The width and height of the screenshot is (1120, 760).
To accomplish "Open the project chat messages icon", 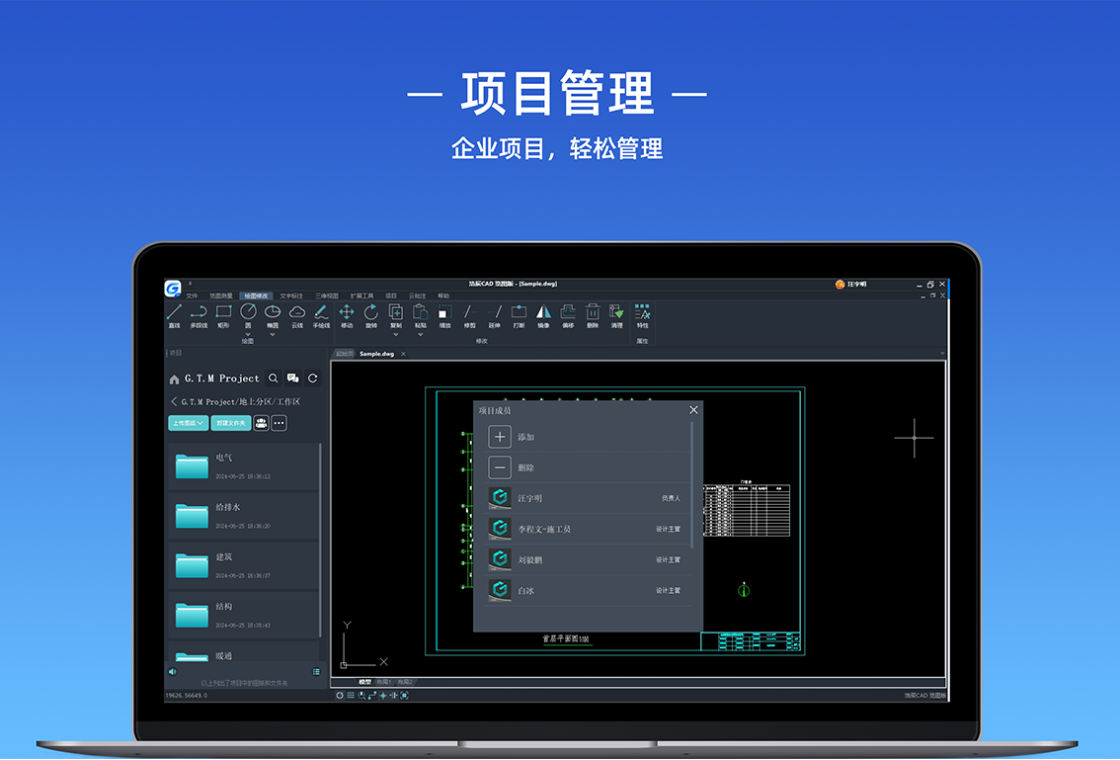I will click(293, 379).
